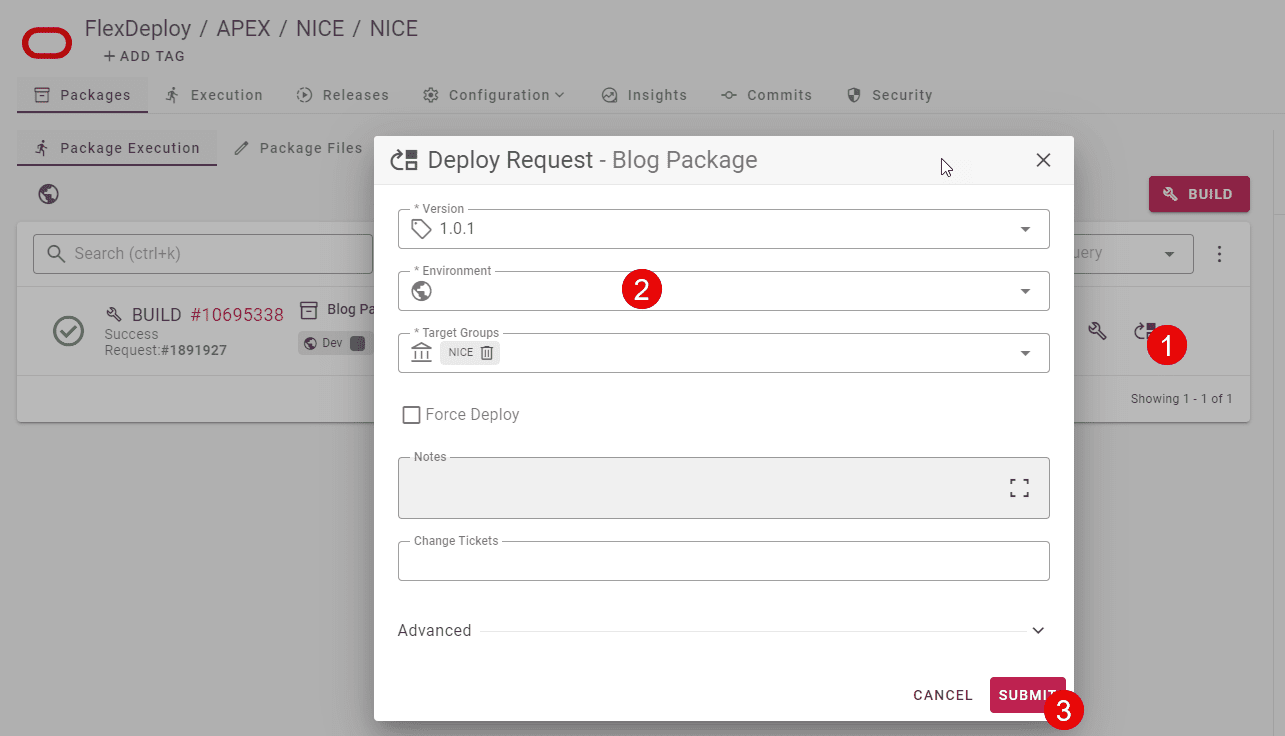The width and height of the screenshot is (1285, 736).
Task: Remove NICE target group with trash icon
Action: tap(486, 353)
